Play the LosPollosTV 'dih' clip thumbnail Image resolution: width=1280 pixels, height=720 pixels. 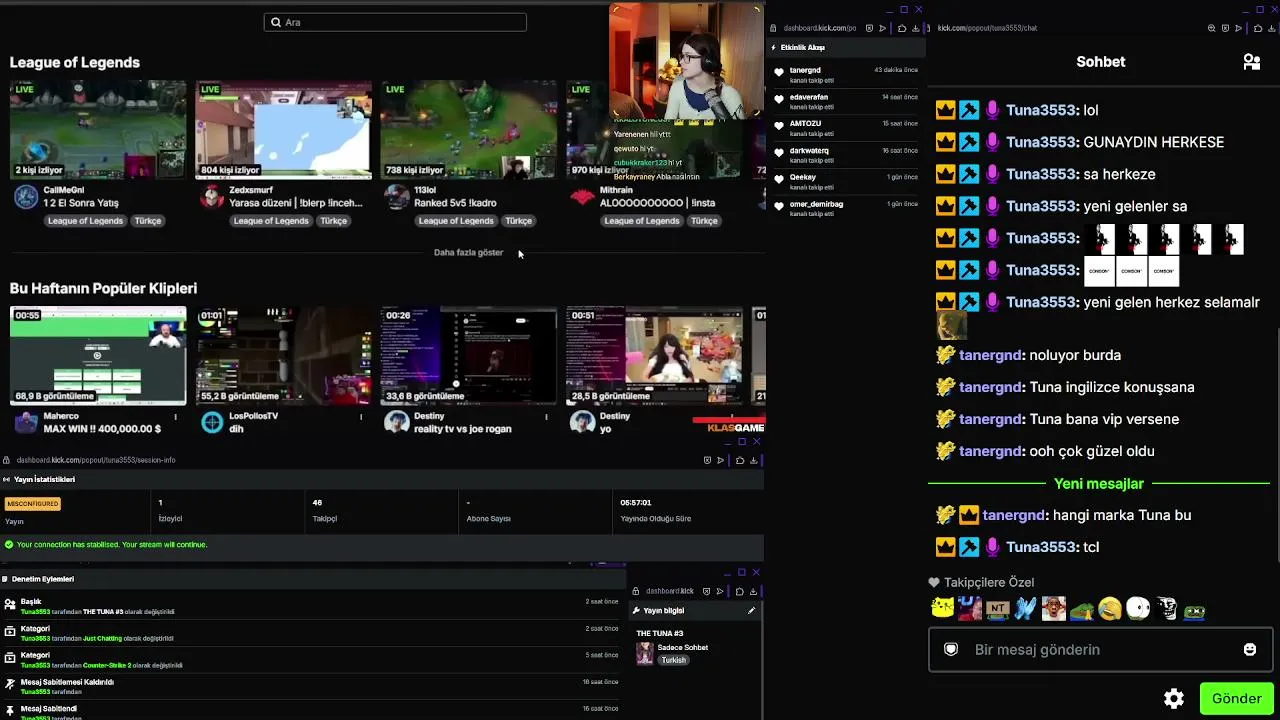click(x=283, y=356)
